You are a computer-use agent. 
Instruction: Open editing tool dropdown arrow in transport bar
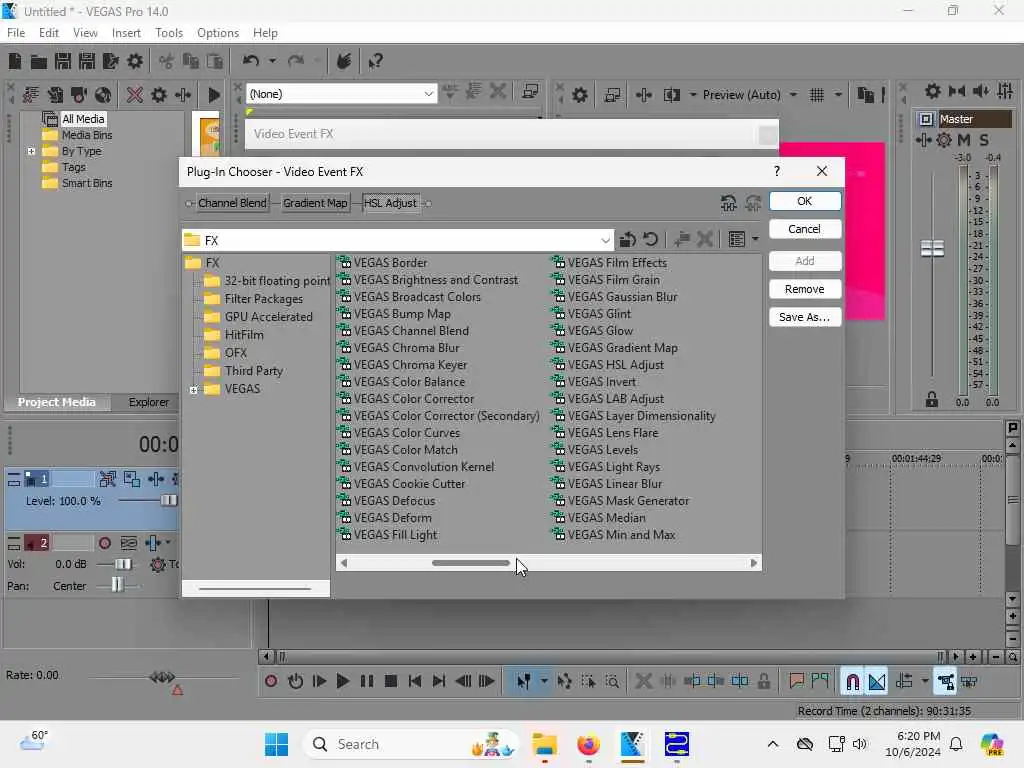(x=544, y=682)
